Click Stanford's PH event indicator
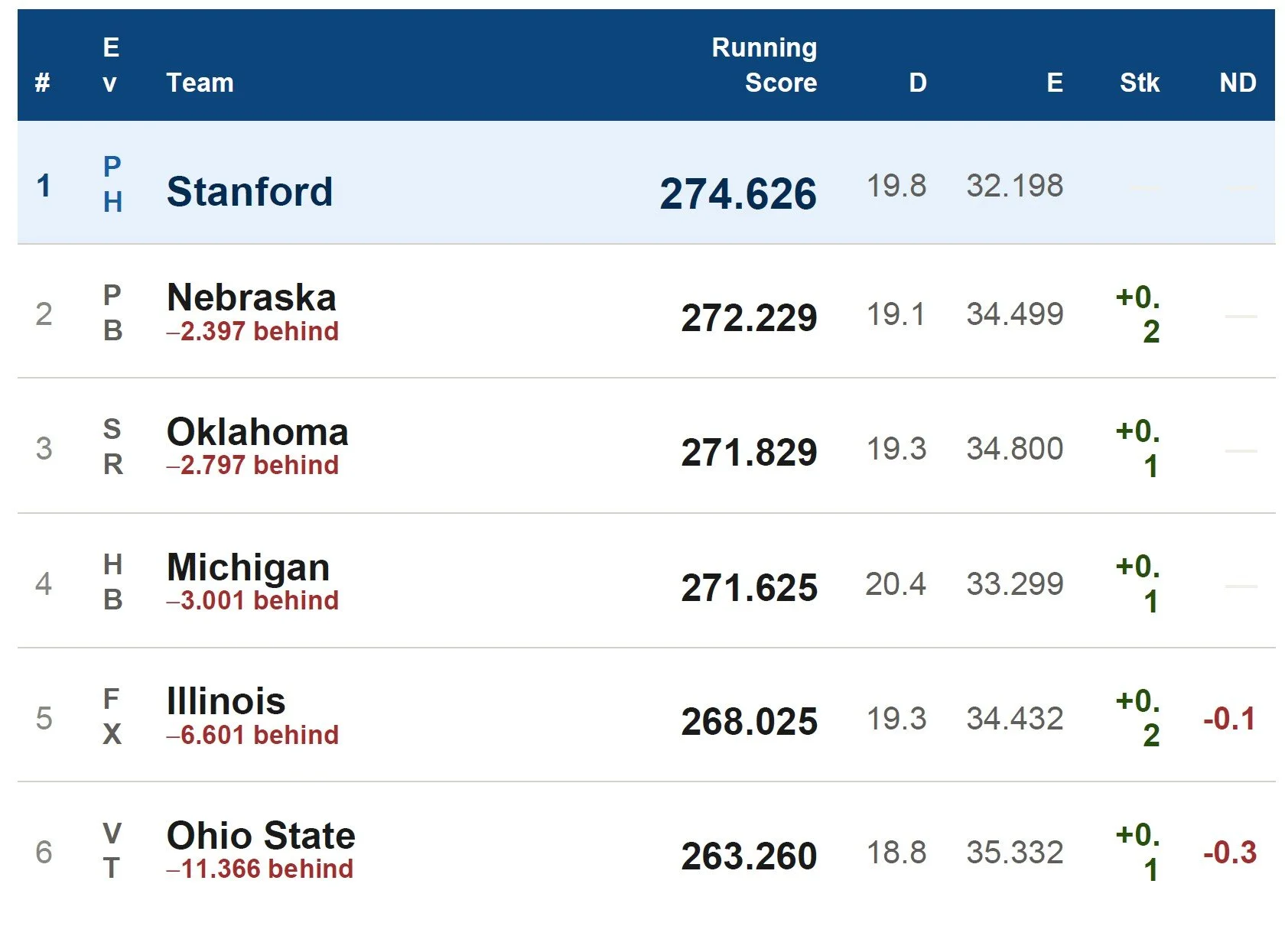1285x952 pixels. click(x=112, y=184)
